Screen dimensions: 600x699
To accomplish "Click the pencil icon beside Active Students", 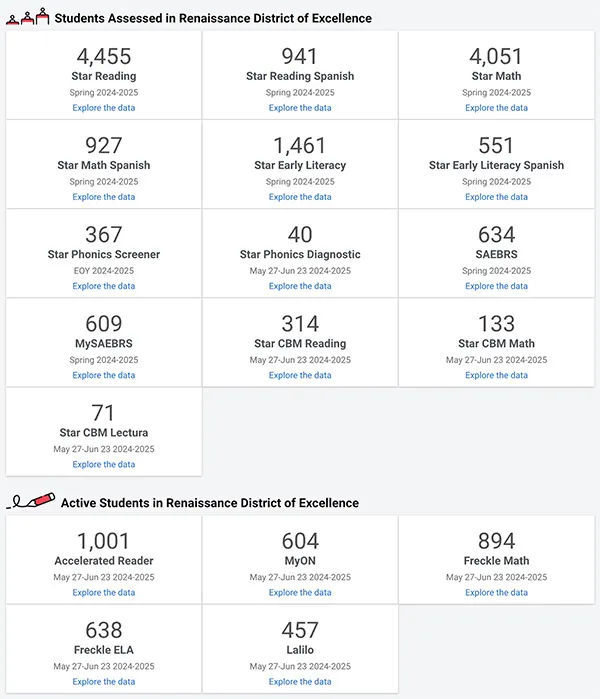I will [x=31, y=501].
